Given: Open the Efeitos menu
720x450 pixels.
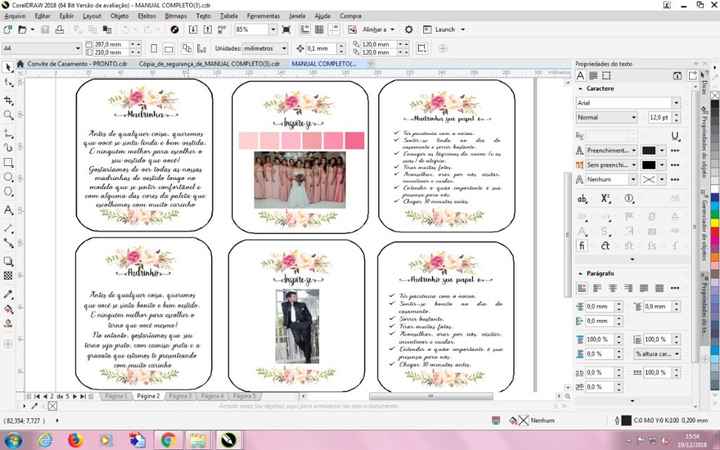Looking at the screenshot, I should click(x=146, y=16).
